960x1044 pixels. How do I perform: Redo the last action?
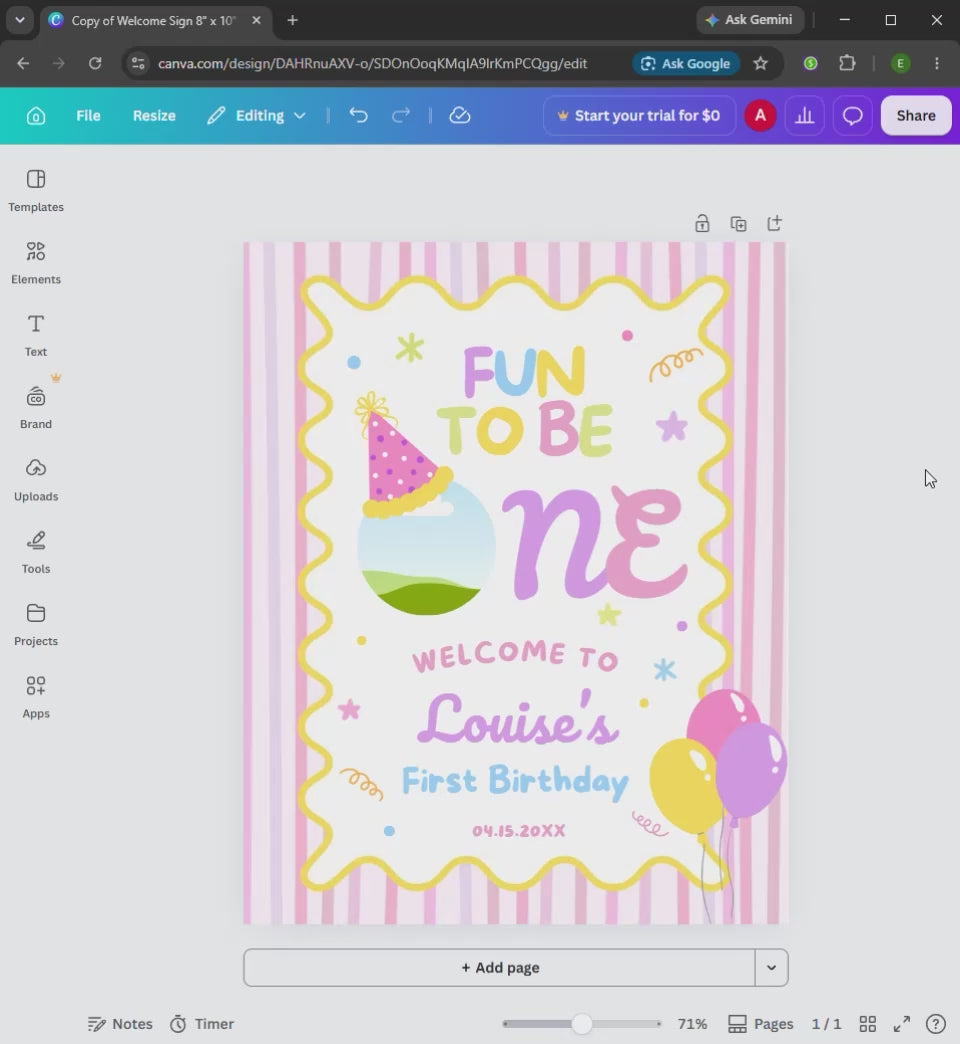(x=401, y=116)
